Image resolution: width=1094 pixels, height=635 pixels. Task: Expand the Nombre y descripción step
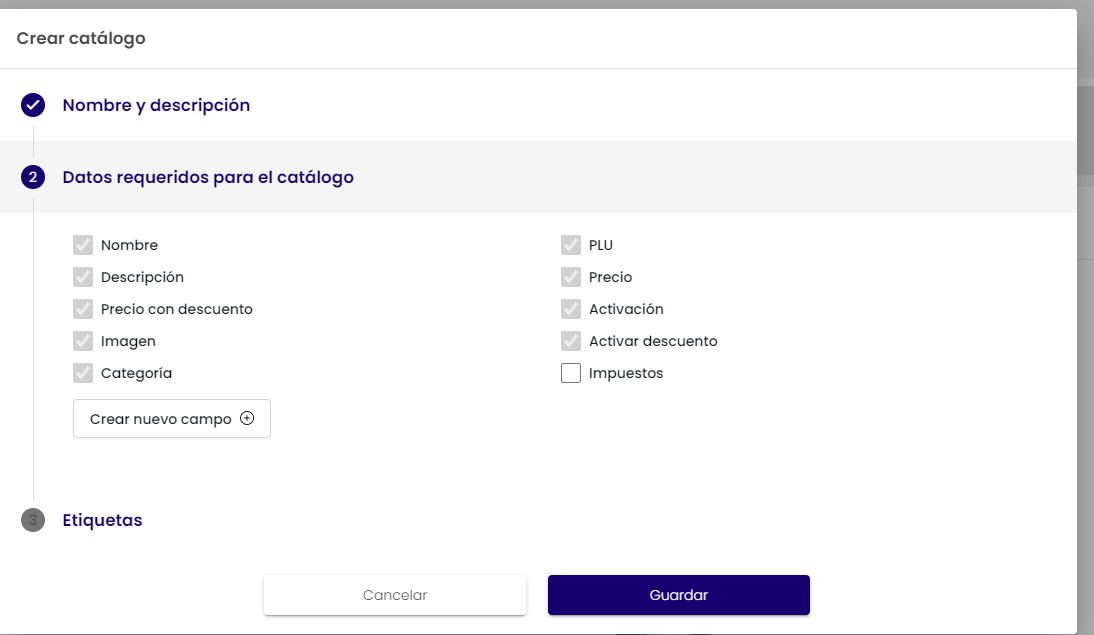(x=156, y=105)
